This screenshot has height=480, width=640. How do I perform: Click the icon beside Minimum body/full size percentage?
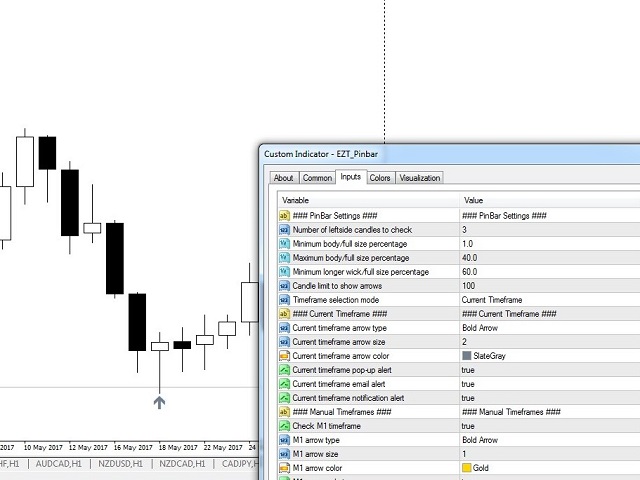(x=284, y=244)
